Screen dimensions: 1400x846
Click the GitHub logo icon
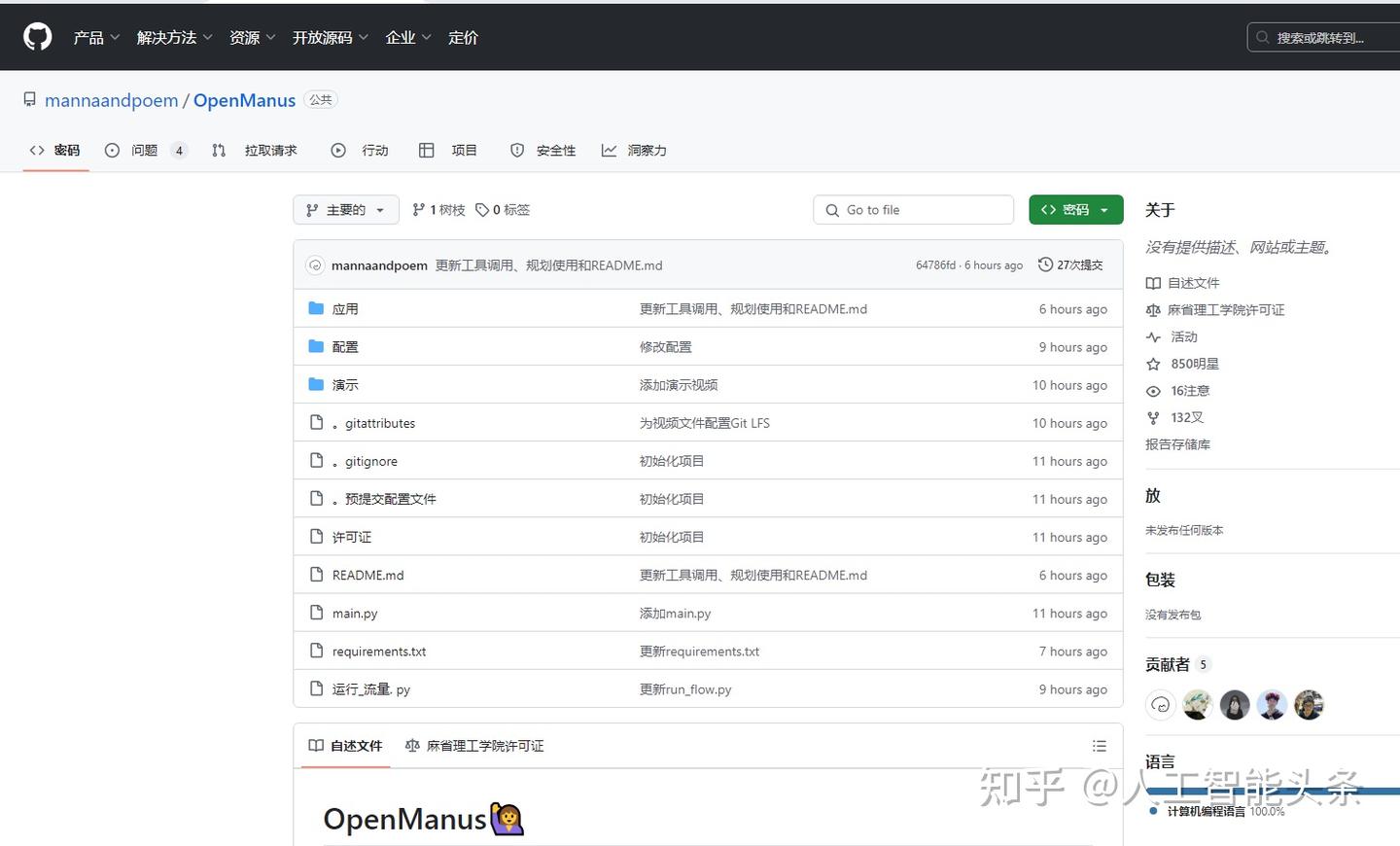[x=36, y=36]
